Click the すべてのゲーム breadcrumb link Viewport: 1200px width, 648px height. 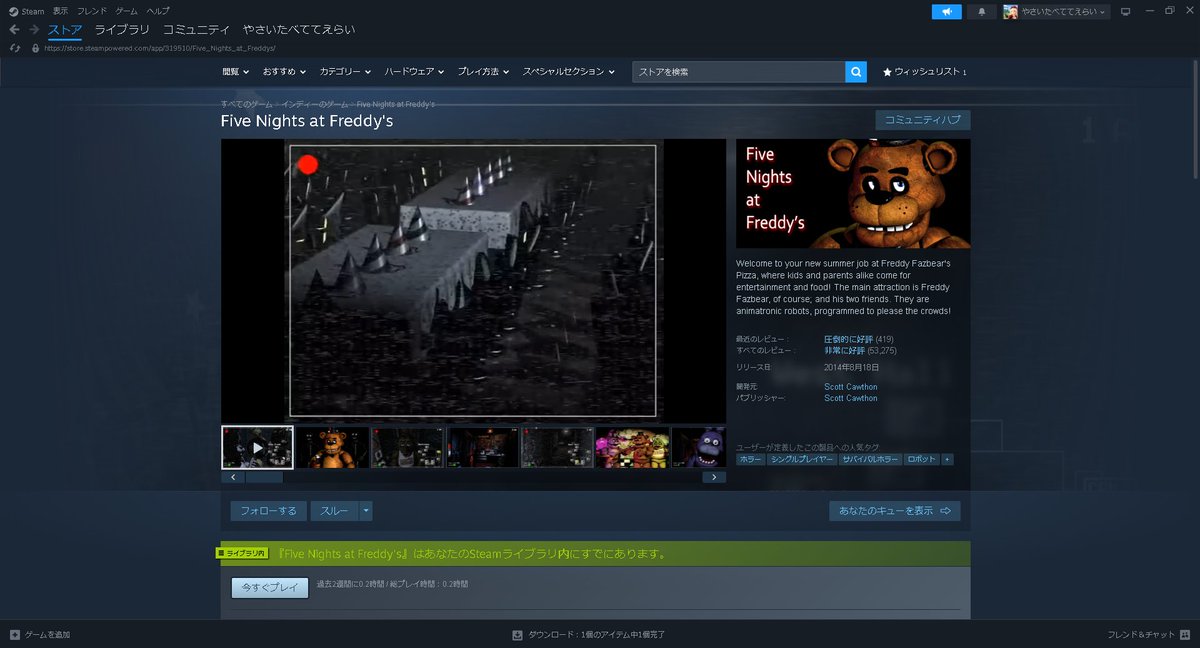tap(247, 104)
